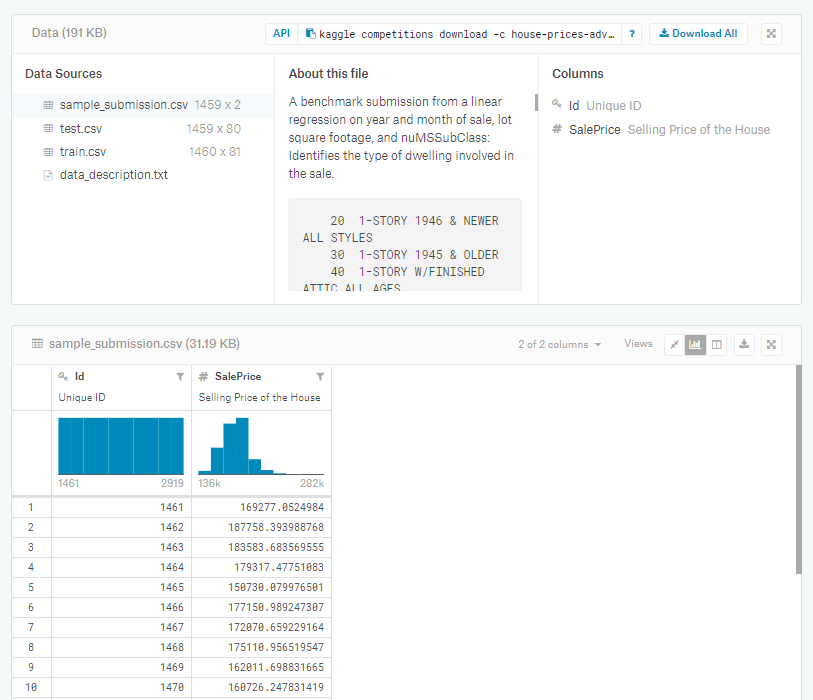Click Id cell 1463

tap(172, 547)
